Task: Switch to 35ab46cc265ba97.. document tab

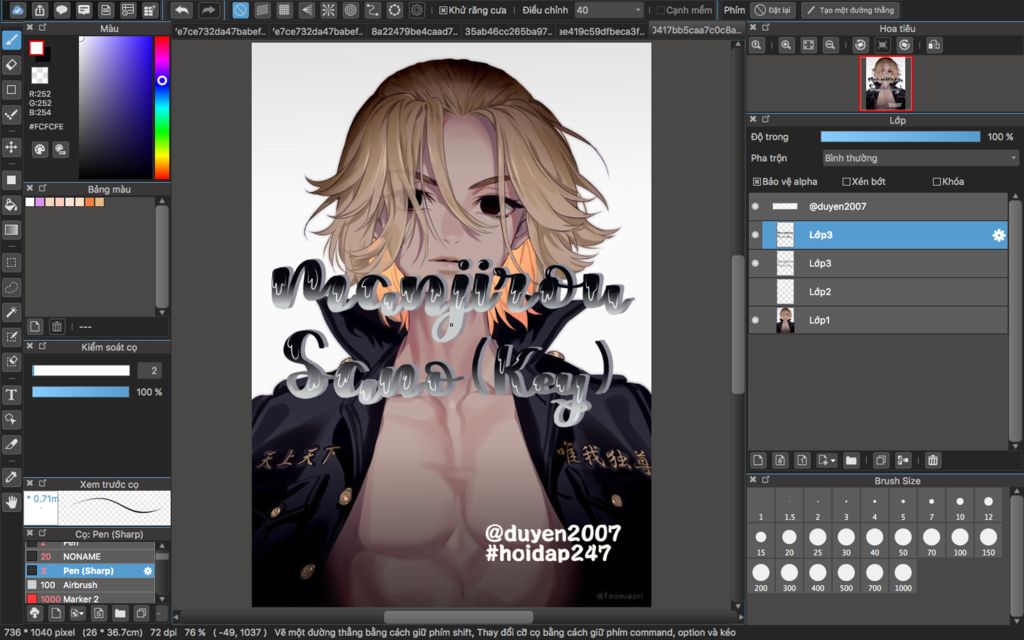Action: coord(509,31)
